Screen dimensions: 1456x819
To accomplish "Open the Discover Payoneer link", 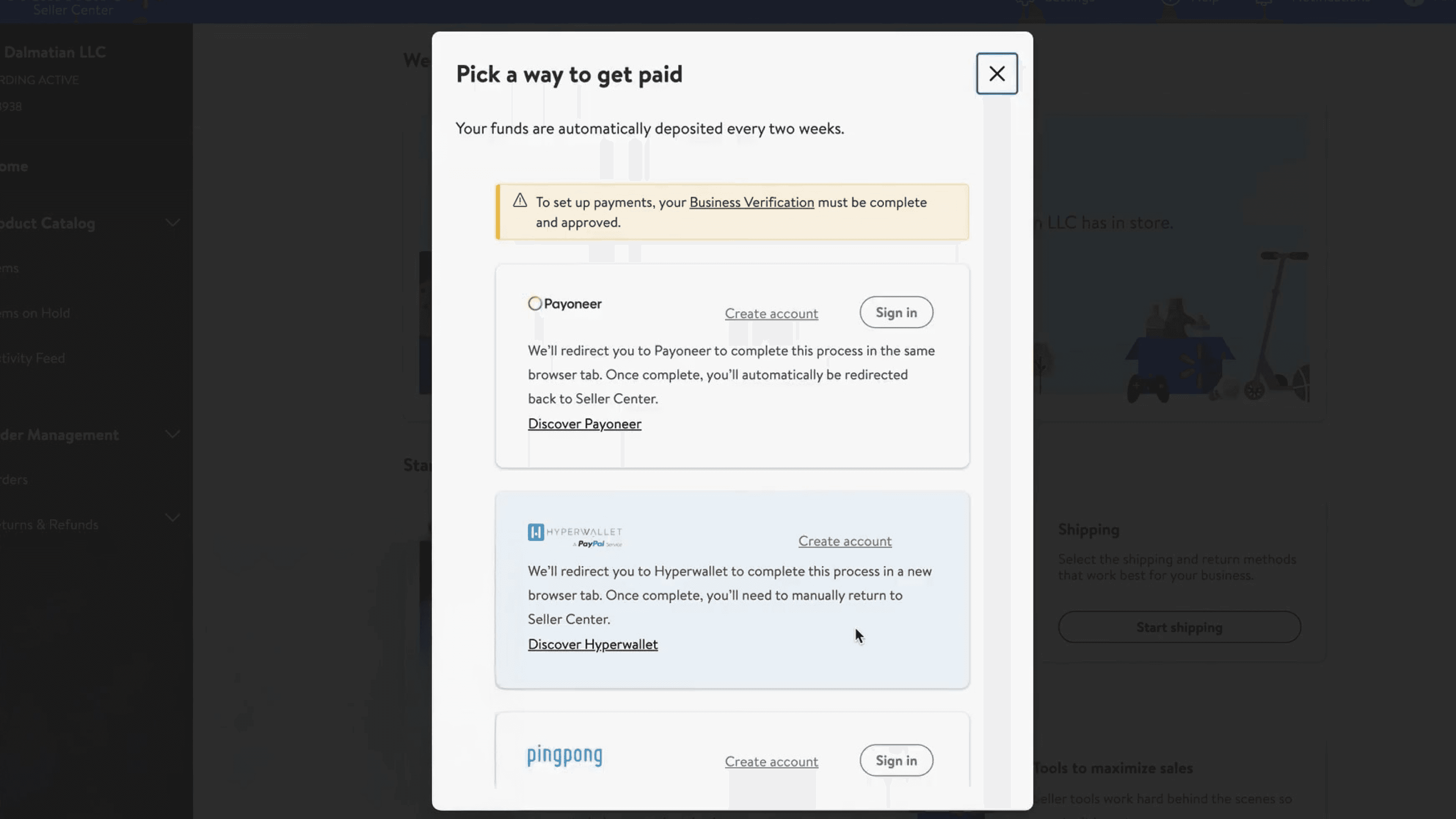I will pos(584,424).
